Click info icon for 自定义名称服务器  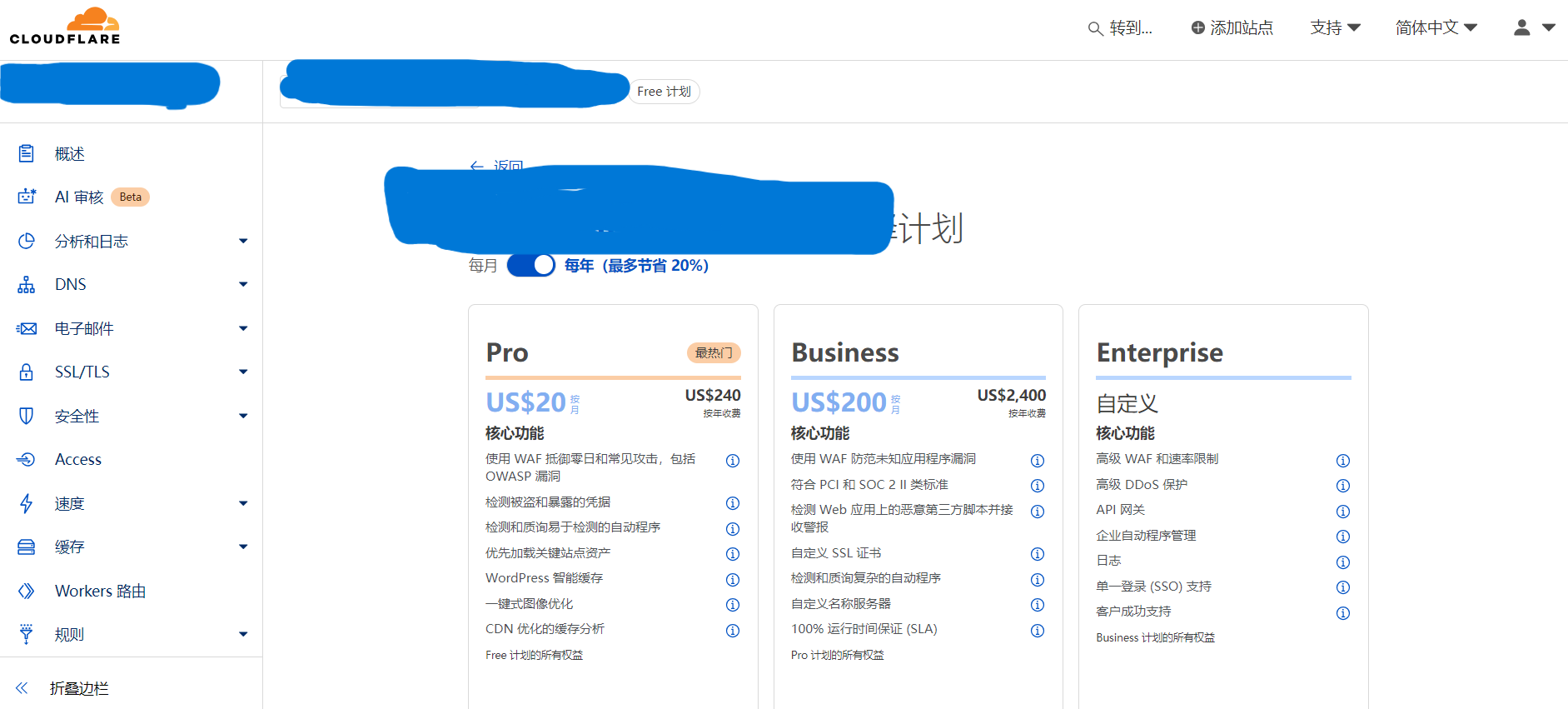pyautogui.click(x=1038, y=605)
